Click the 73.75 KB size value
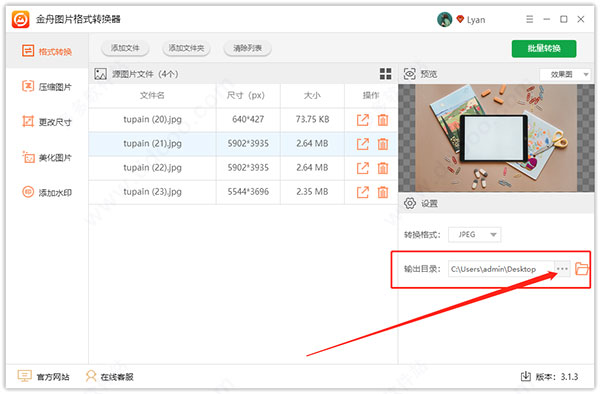This screenshot has height=394, width=600. pyautogui.click(x=312, y=119)
